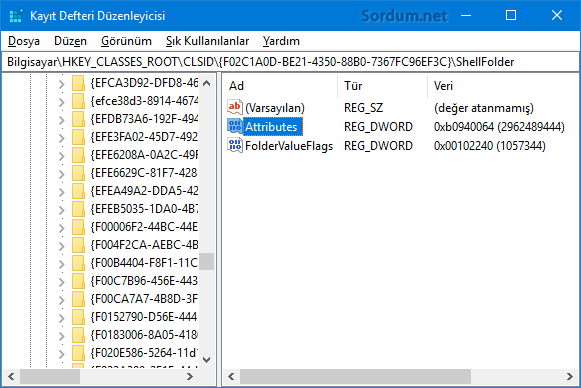The image size is (581, 388).
Task: Select the (Varsayılan) string value icon
Action: pos(235,107)
